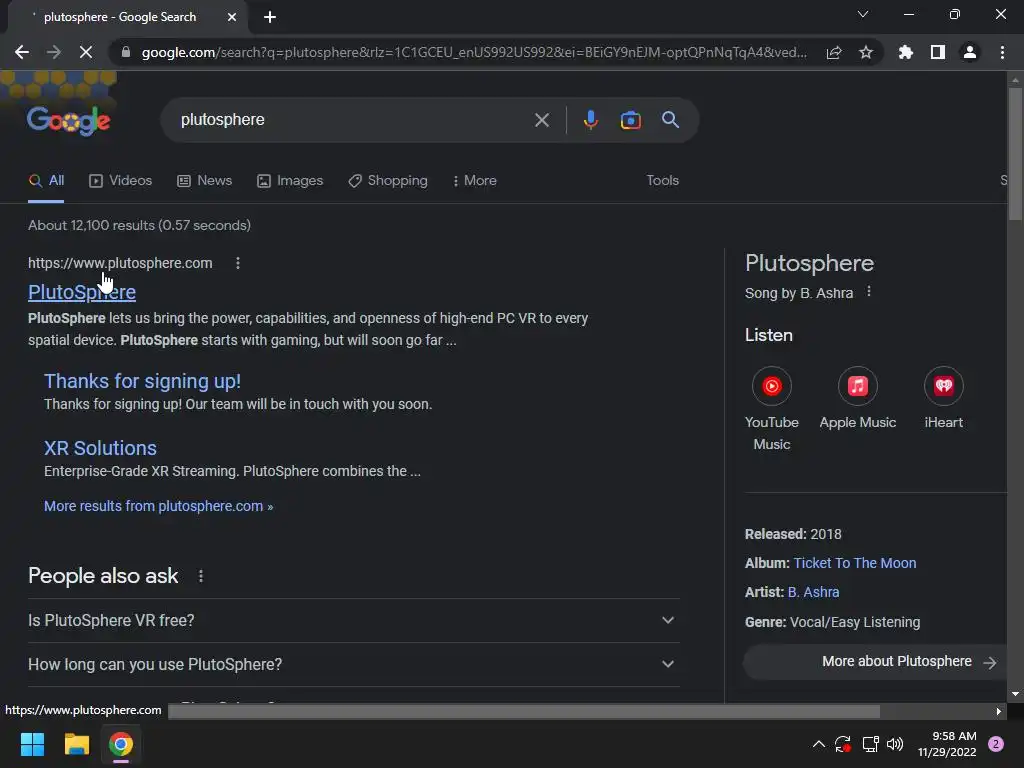Toggle Chrome side panel
Image resolution: width=1024 pixels, height=768 pixels.
(x=938, y=52)
